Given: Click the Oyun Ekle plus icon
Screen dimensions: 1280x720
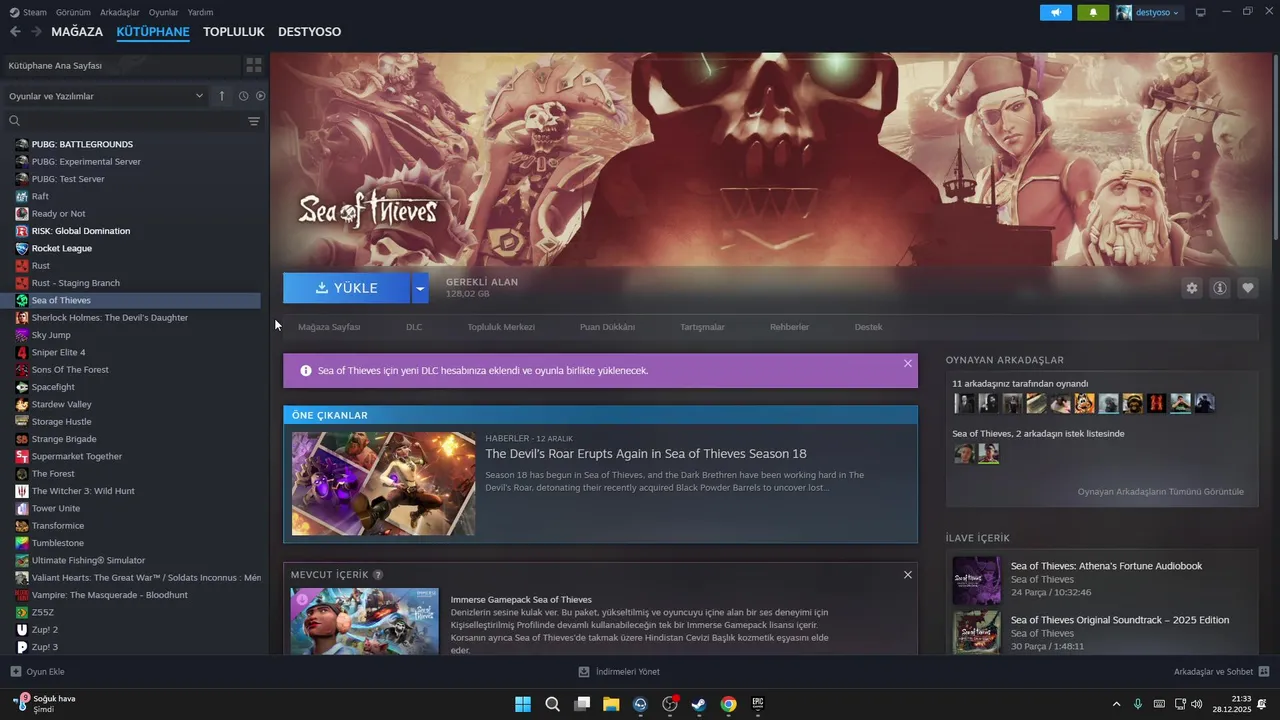Looking at the screenshot, I should (15, 672).
